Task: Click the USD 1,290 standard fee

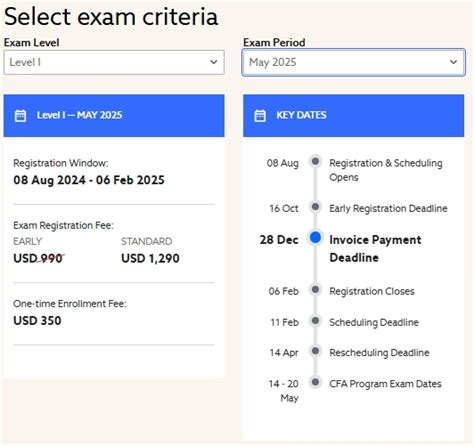Action: tap(150, 258)
